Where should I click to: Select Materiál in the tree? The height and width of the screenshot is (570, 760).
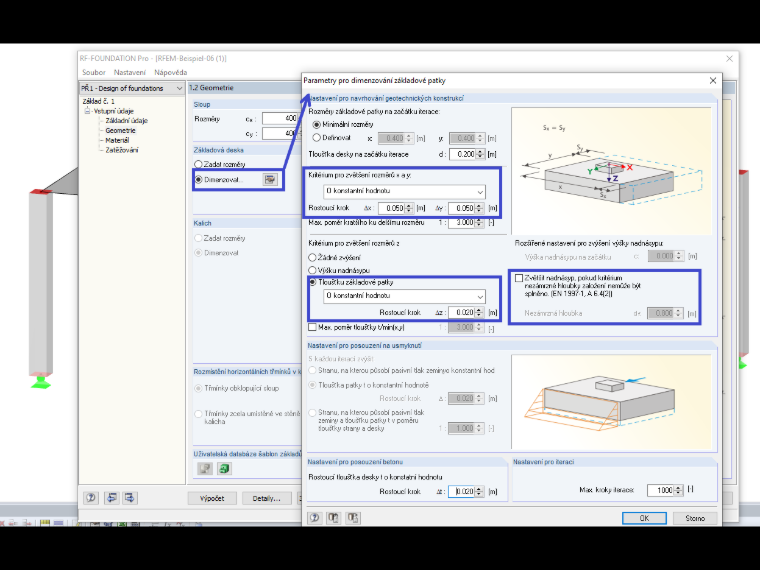tap(117, 140)
